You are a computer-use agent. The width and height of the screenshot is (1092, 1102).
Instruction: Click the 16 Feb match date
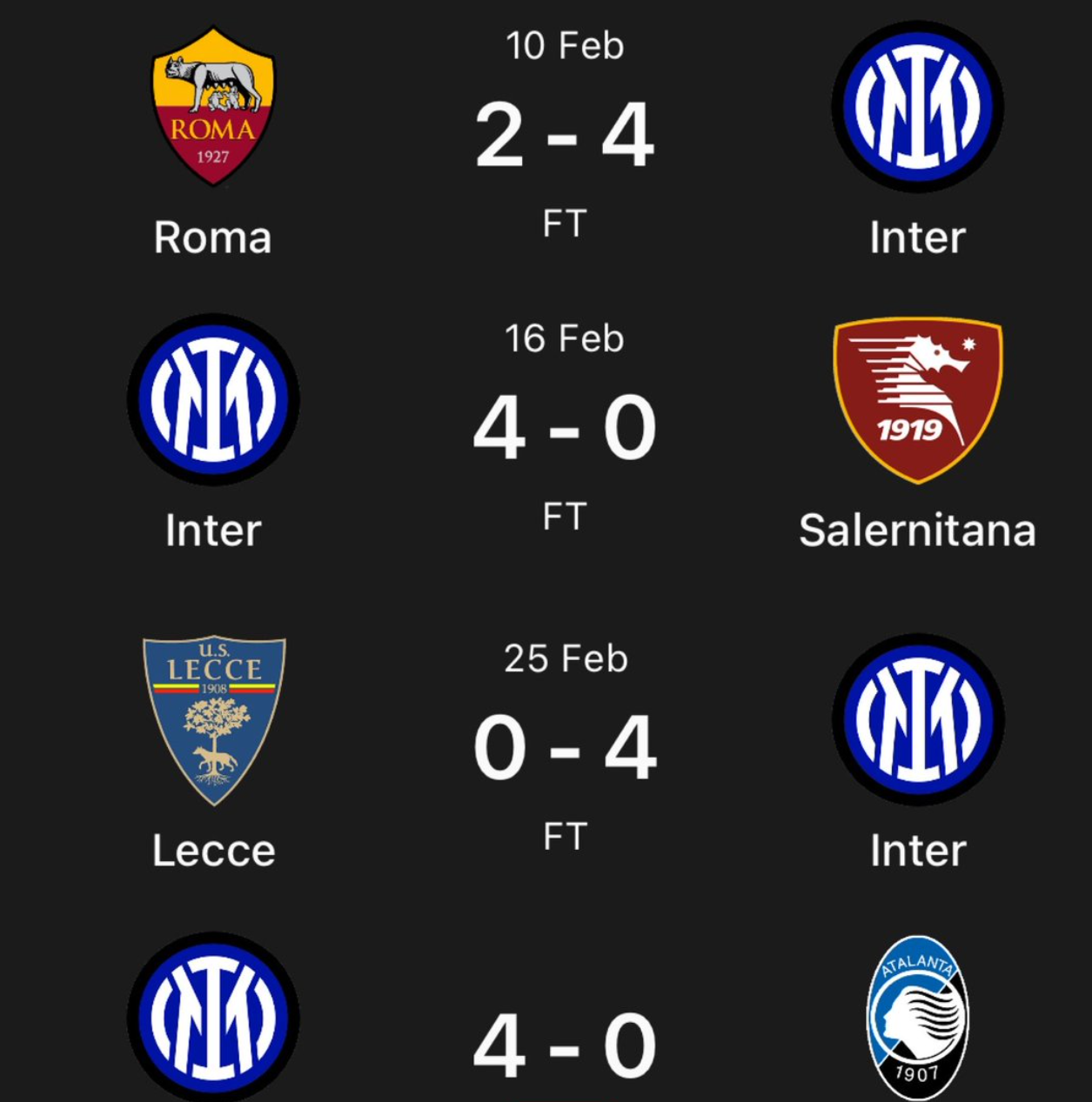click(x=565, y=339)
